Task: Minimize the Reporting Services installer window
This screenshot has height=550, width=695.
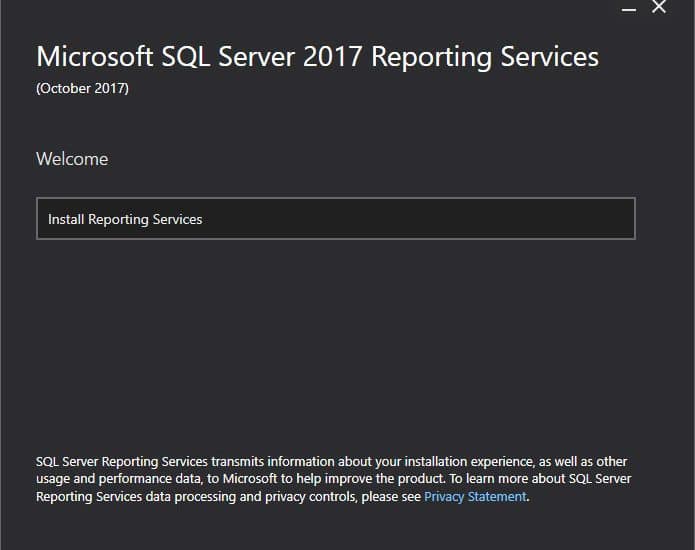Action: [x=629, y=9]
